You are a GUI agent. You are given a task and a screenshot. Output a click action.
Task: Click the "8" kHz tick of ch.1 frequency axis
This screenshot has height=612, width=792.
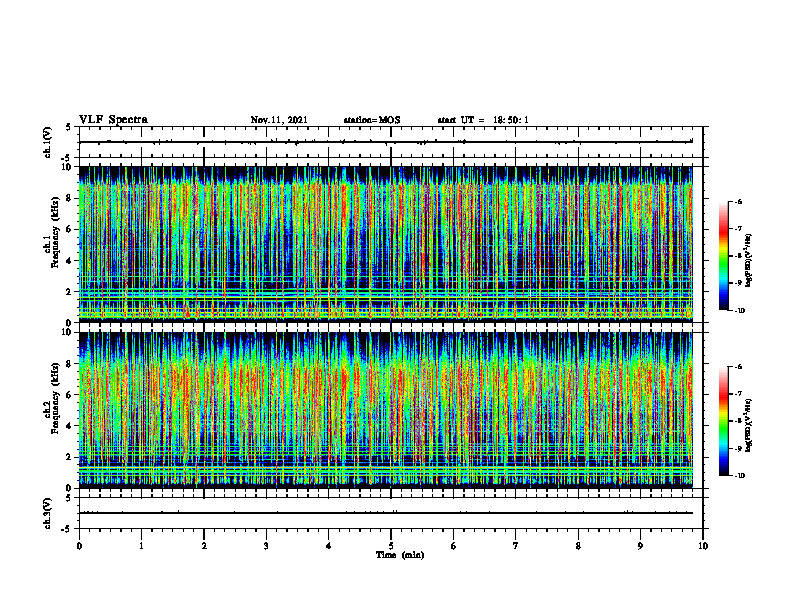coord(69,198)
